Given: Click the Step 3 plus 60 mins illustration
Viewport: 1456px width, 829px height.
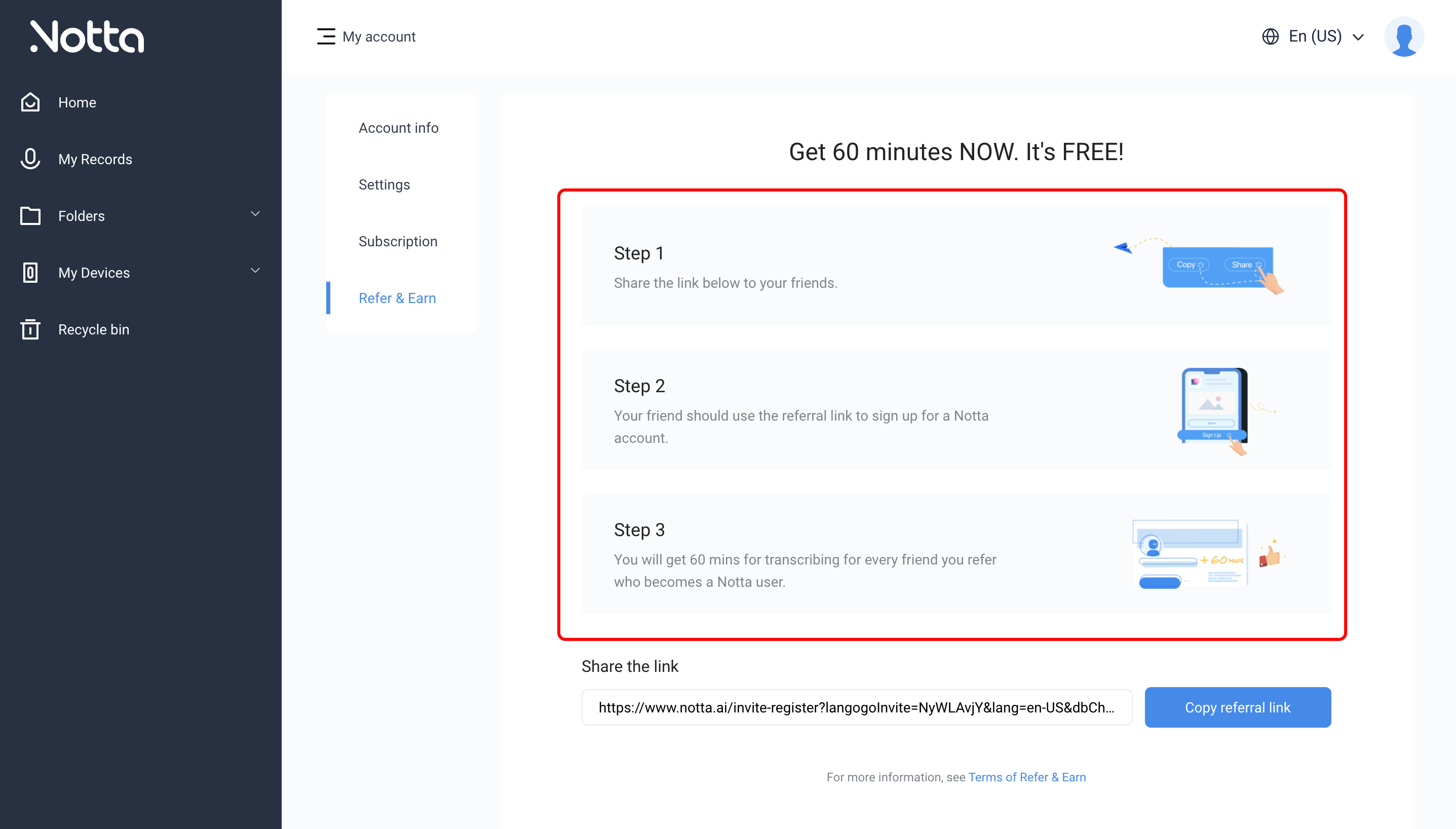Looking at the screenshot, I should pos(1208,554).
